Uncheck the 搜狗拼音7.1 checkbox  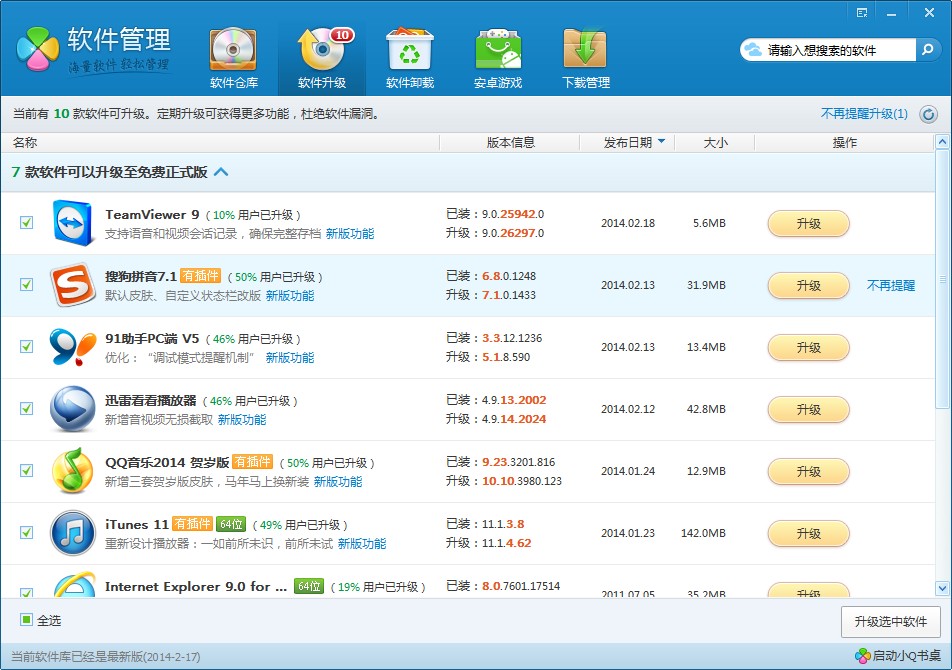coord(26,285)
